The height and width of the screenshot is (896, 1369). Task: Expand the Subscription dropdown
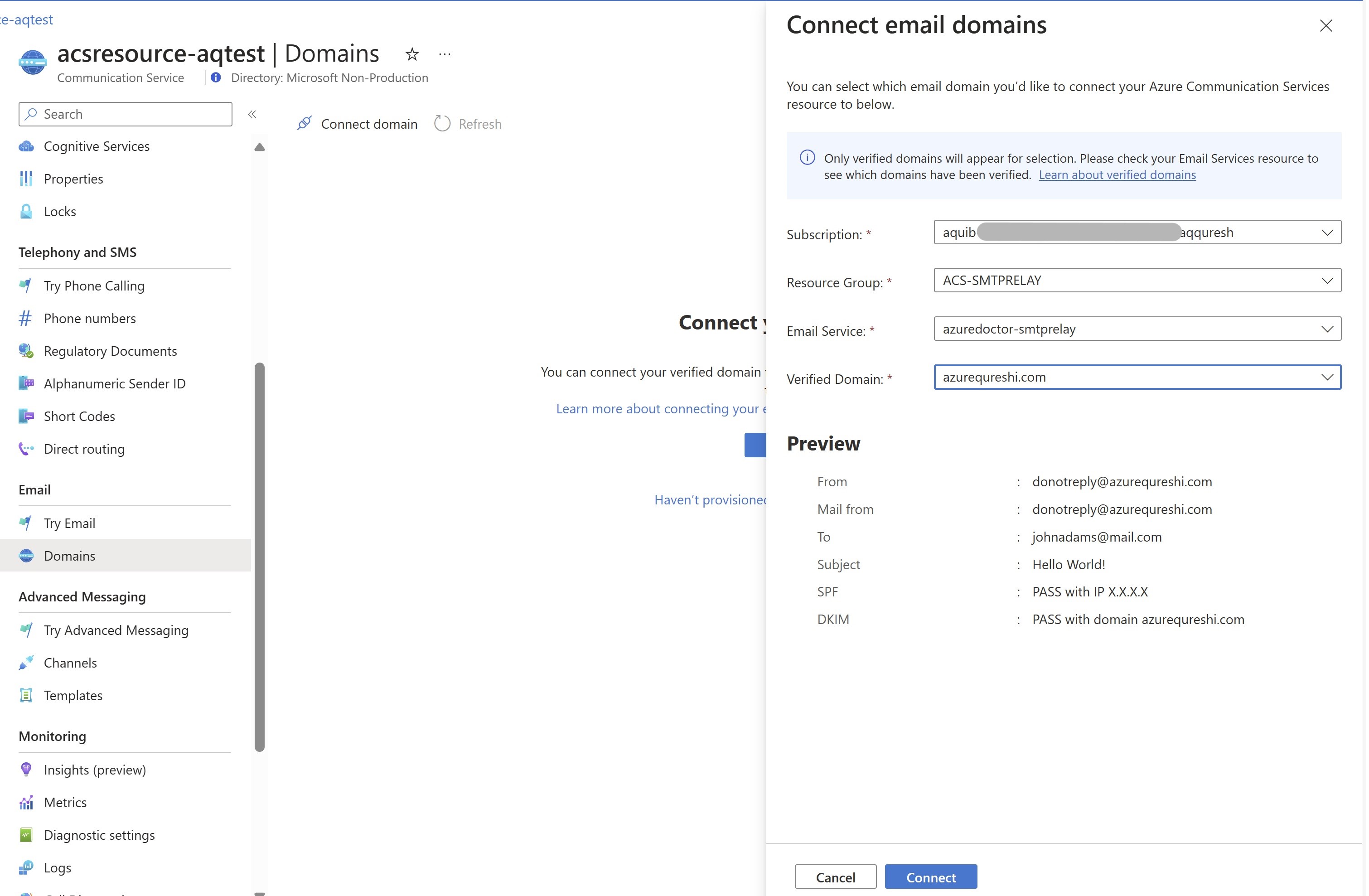pos(1326,232)
